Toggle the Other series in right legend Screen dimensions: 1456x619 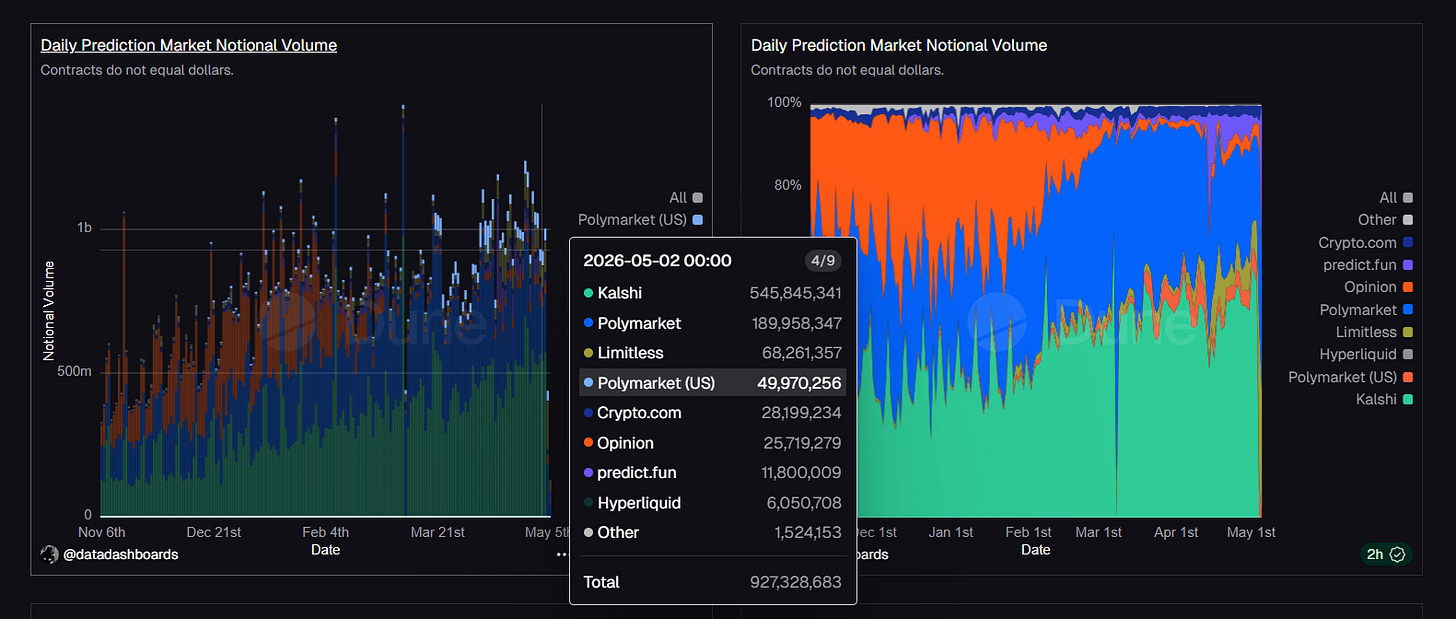click(1385, 220)
